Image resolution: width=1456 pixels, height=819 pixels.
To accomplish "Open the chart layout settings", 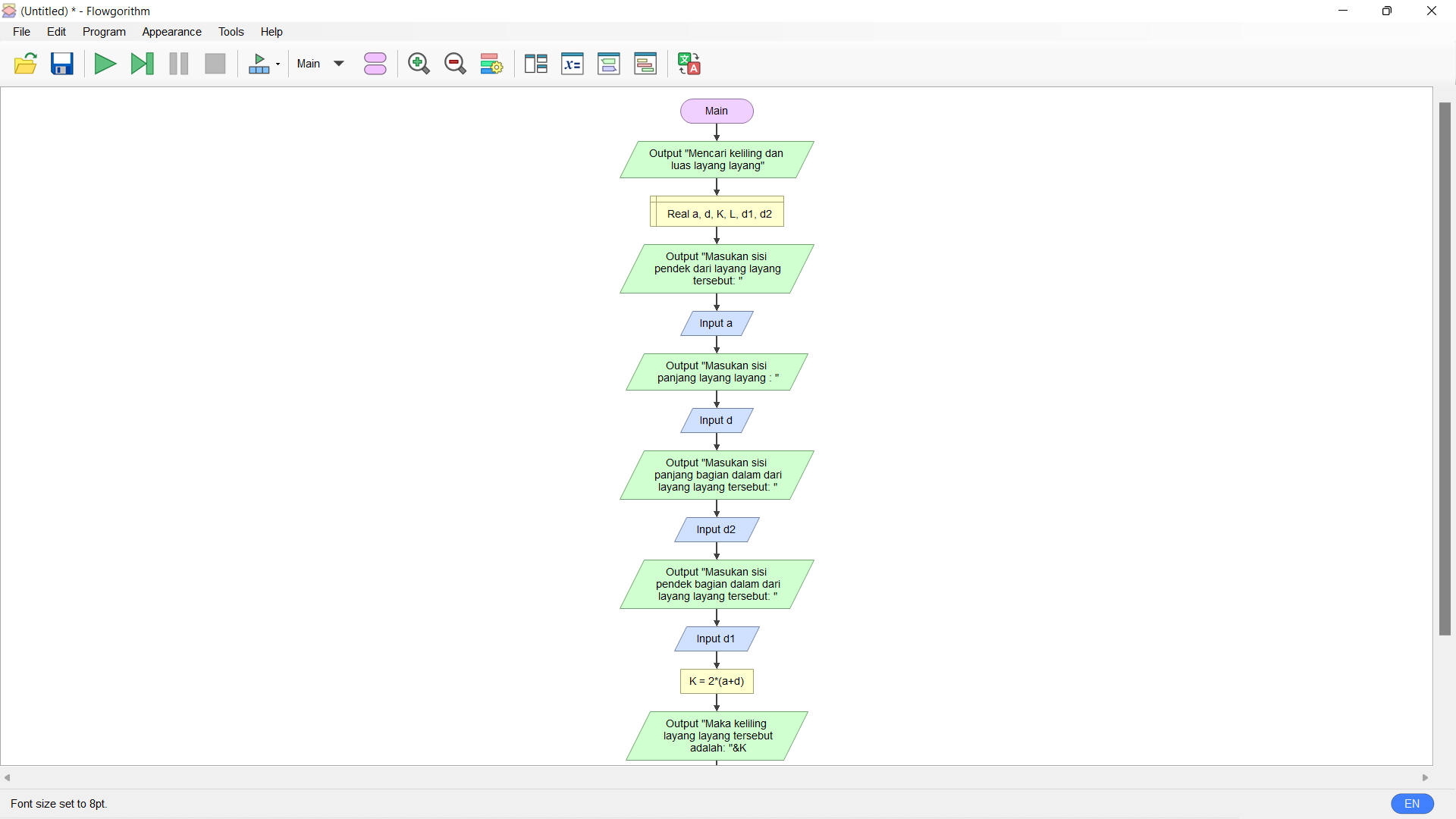I will (x=491, y=64).
